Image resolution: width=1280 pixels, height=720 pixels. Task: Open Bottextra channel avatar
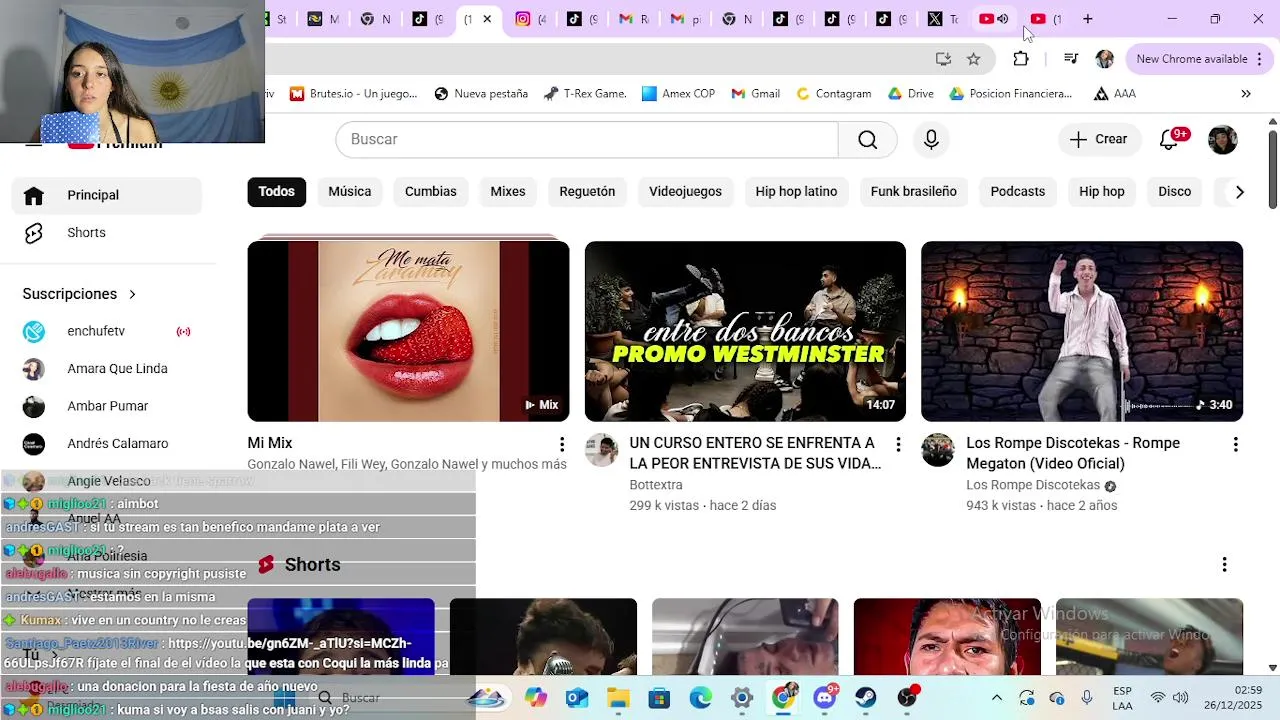click(601, 450)
